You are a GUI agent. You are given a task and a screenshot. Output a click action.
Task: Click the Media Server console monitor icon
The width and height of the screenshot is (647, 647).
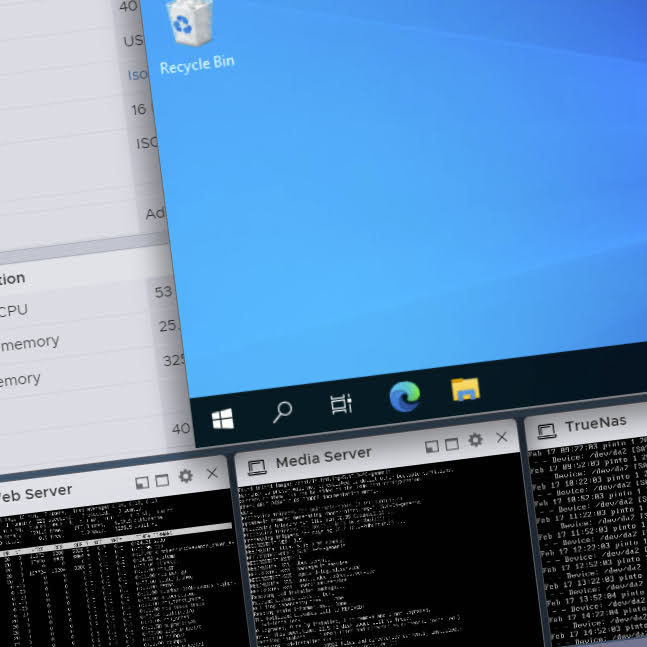coord(257,468)
